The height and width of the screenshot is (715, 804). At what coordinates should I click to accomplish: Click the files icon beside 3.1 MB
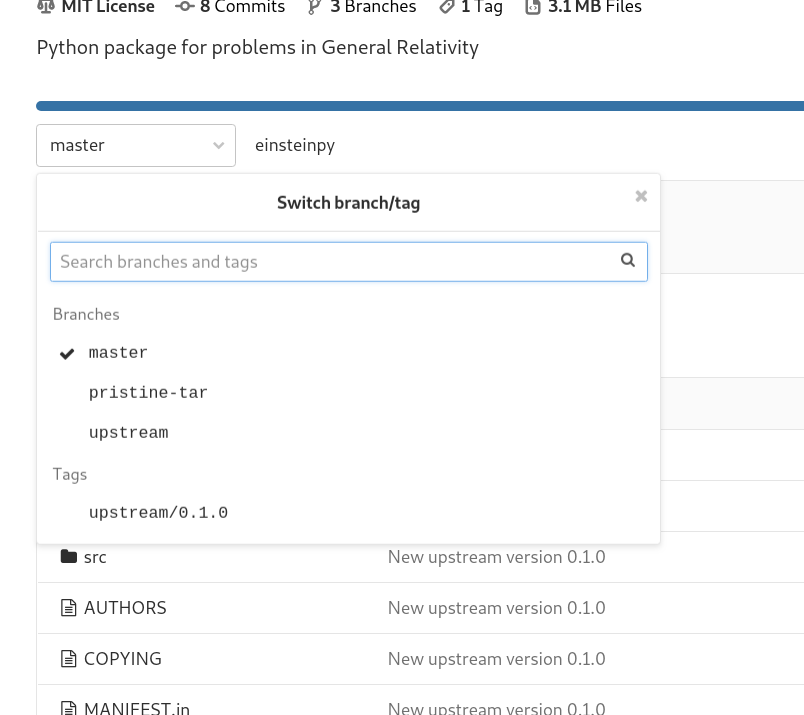coord(531,8)
